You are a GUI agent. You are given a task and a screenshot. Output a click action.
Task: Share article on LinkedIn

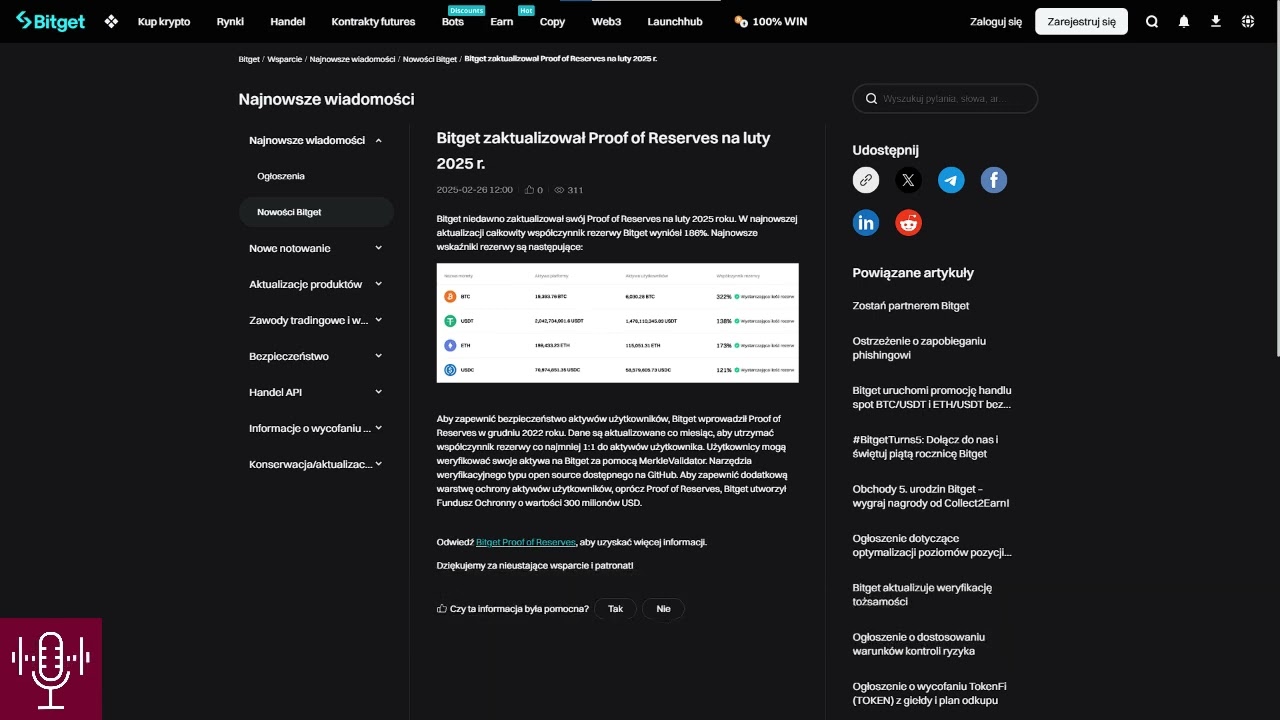866,223
